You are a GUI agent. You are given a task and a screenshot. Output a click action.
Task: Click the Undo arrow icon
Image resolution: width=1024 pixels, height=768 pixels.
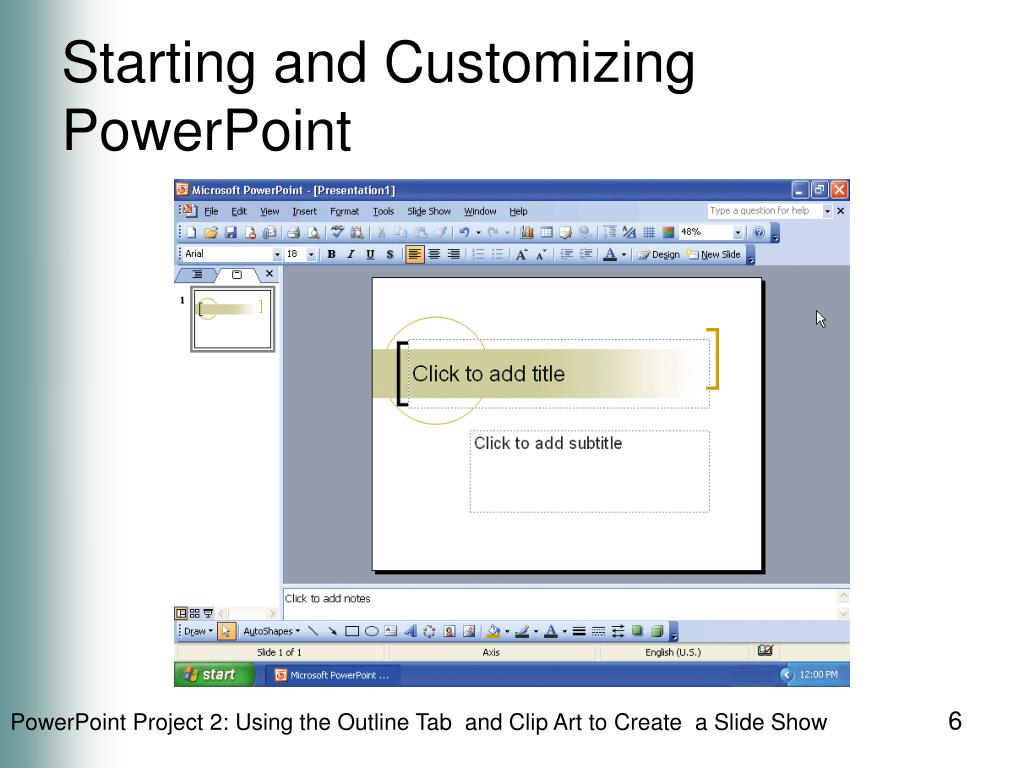pos(464,232)
